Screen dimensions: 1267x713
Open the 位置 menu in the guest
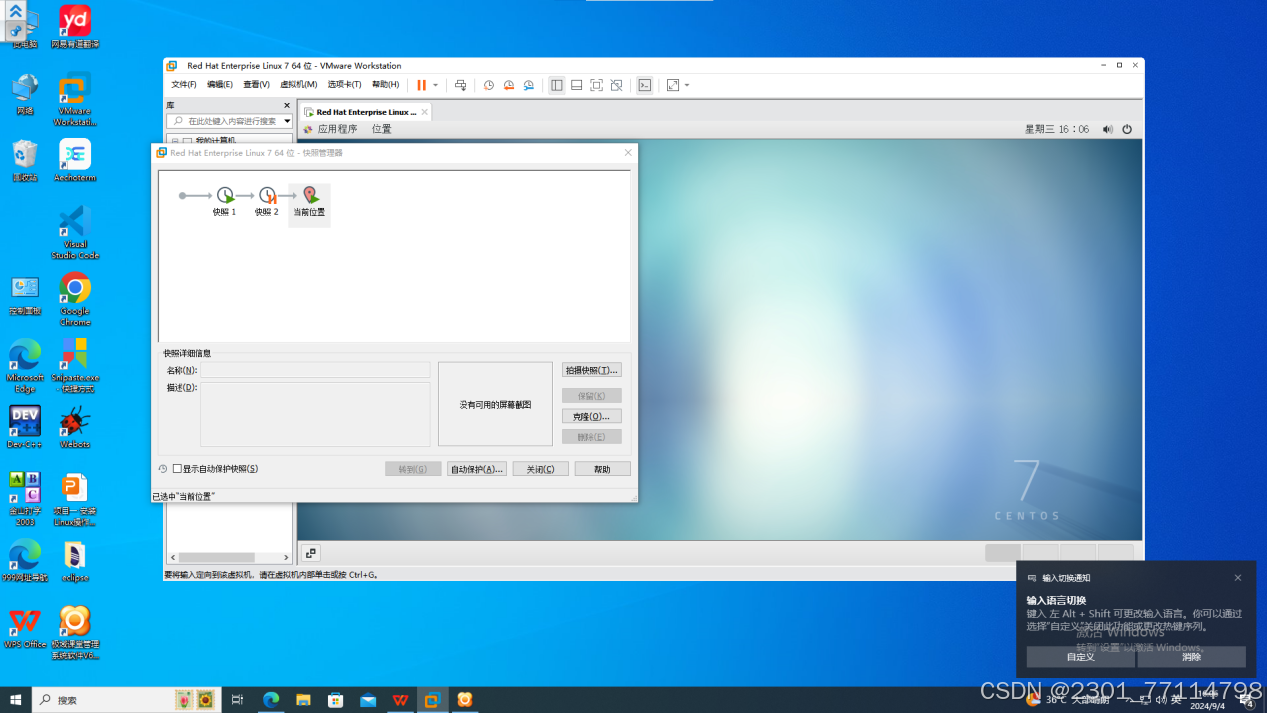pyautogui.click(x=382, y=129)
